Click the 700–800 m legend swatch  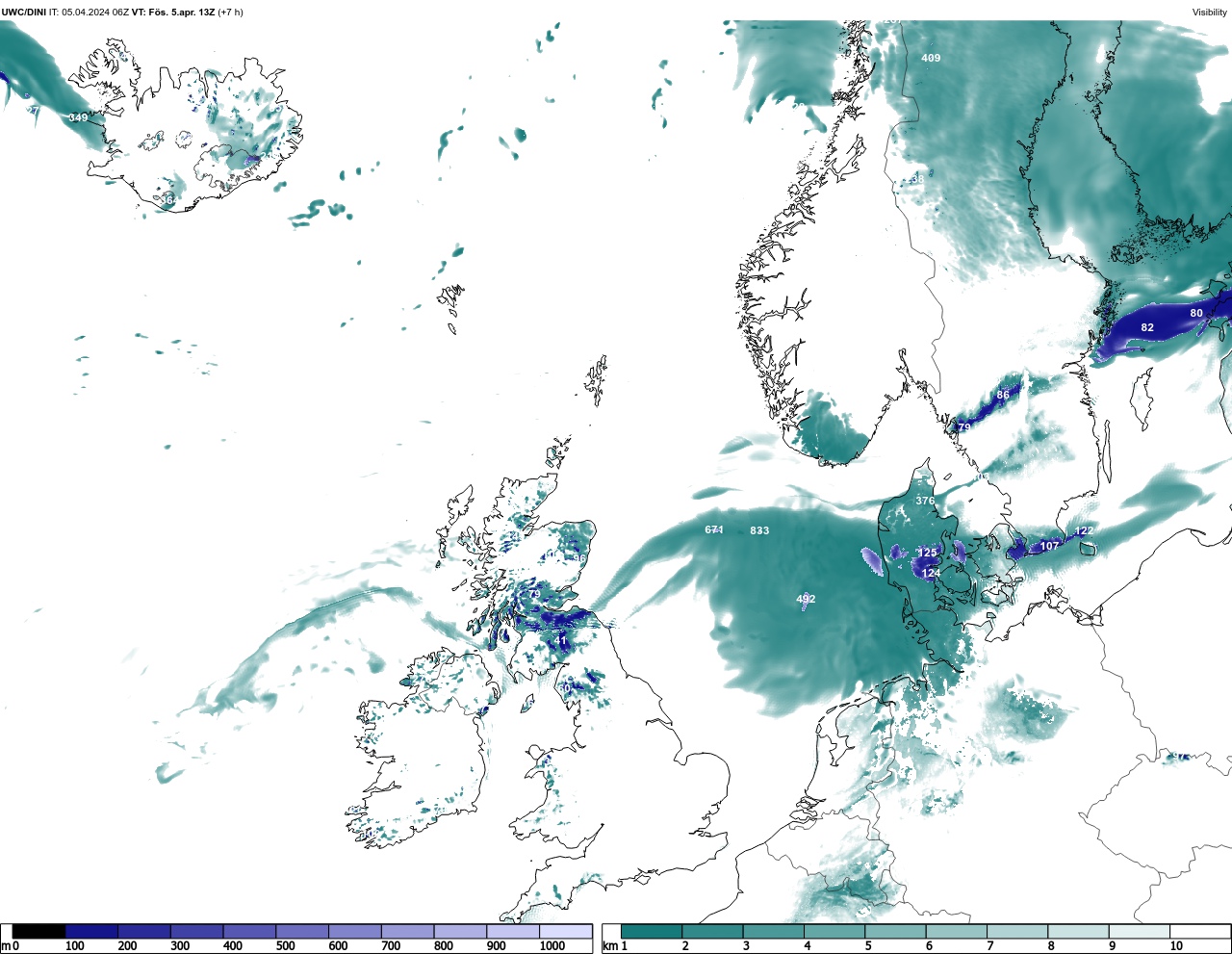click(407, 932)
